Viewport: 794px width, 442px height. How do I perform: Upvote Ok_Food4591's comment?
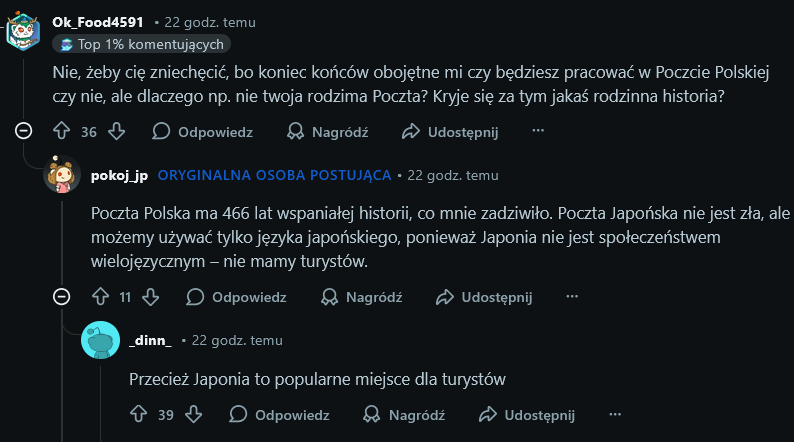[x=62, y=132]
